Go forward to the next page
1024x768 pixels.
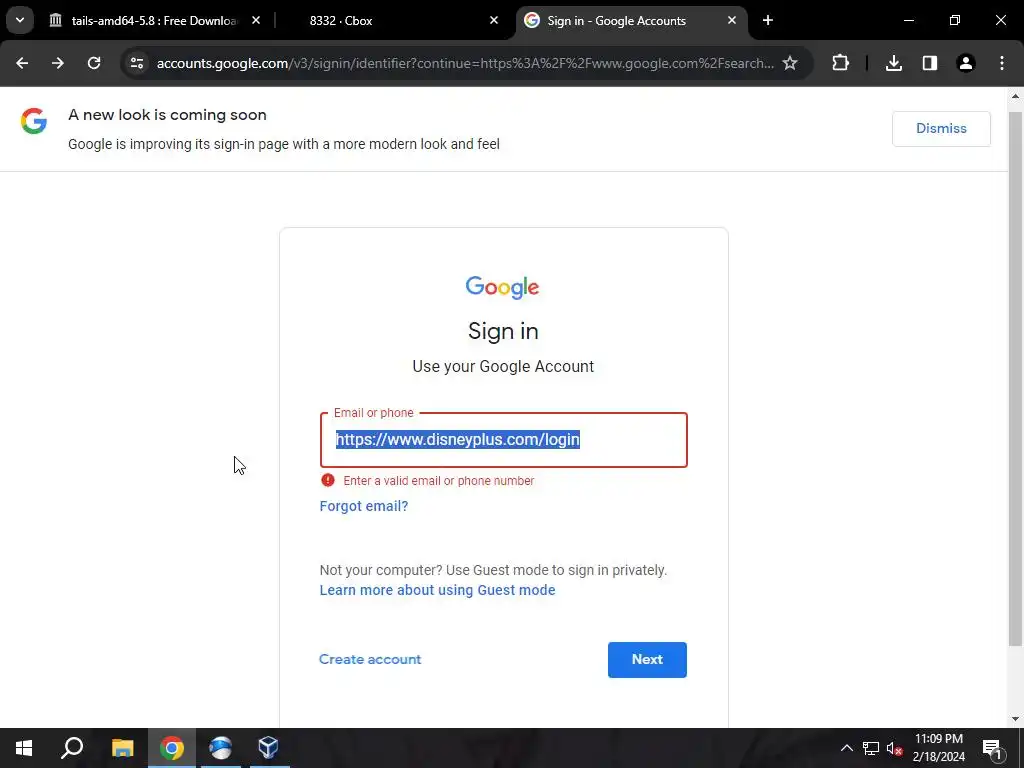coord(58,63)
